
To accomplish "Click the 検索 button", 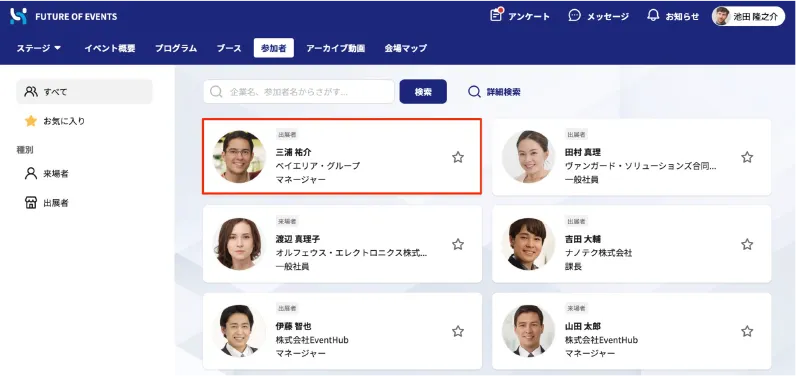I will point(423,92).
